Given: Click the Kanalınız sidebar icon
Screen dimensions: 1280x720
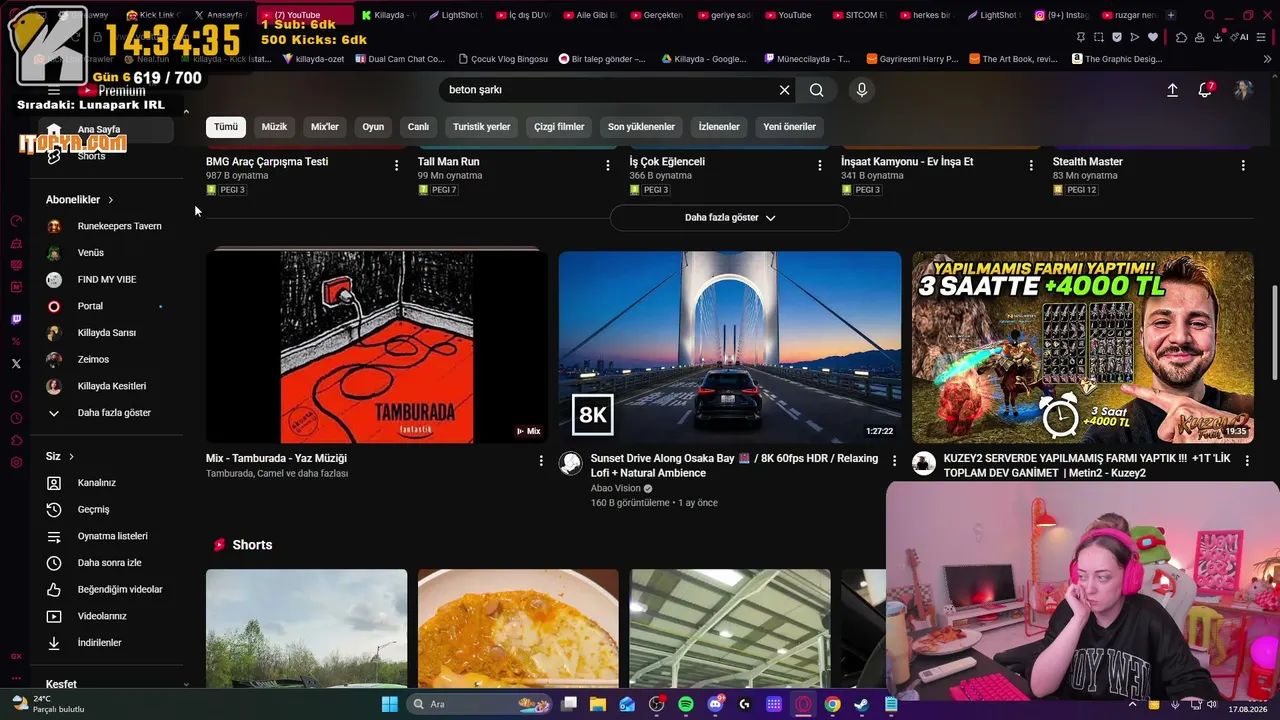Looking at the screenshot, I should tap(54, 483).
